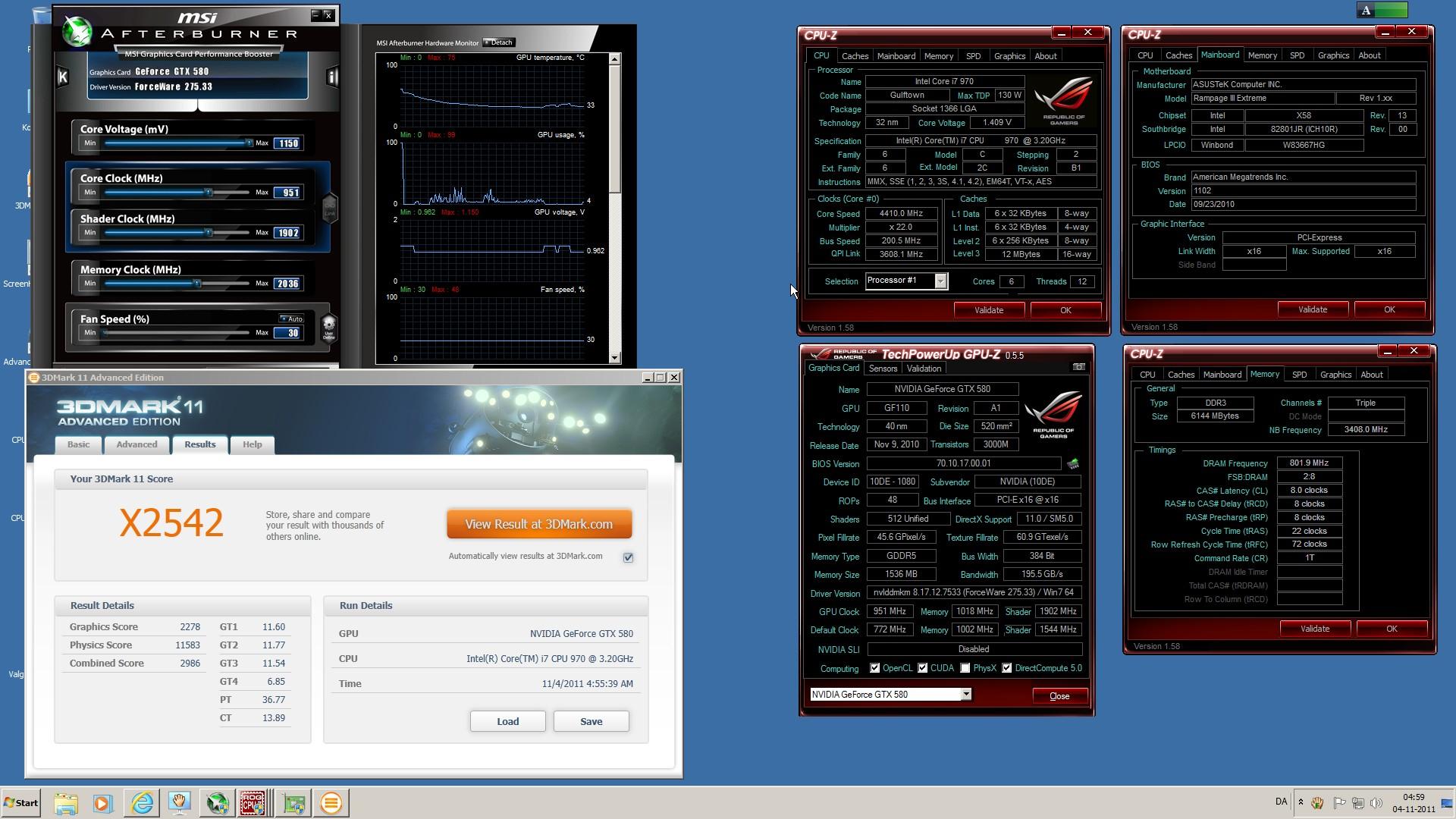Click Load button in Run Details
1456x819 pixels.
pos(507,721)
